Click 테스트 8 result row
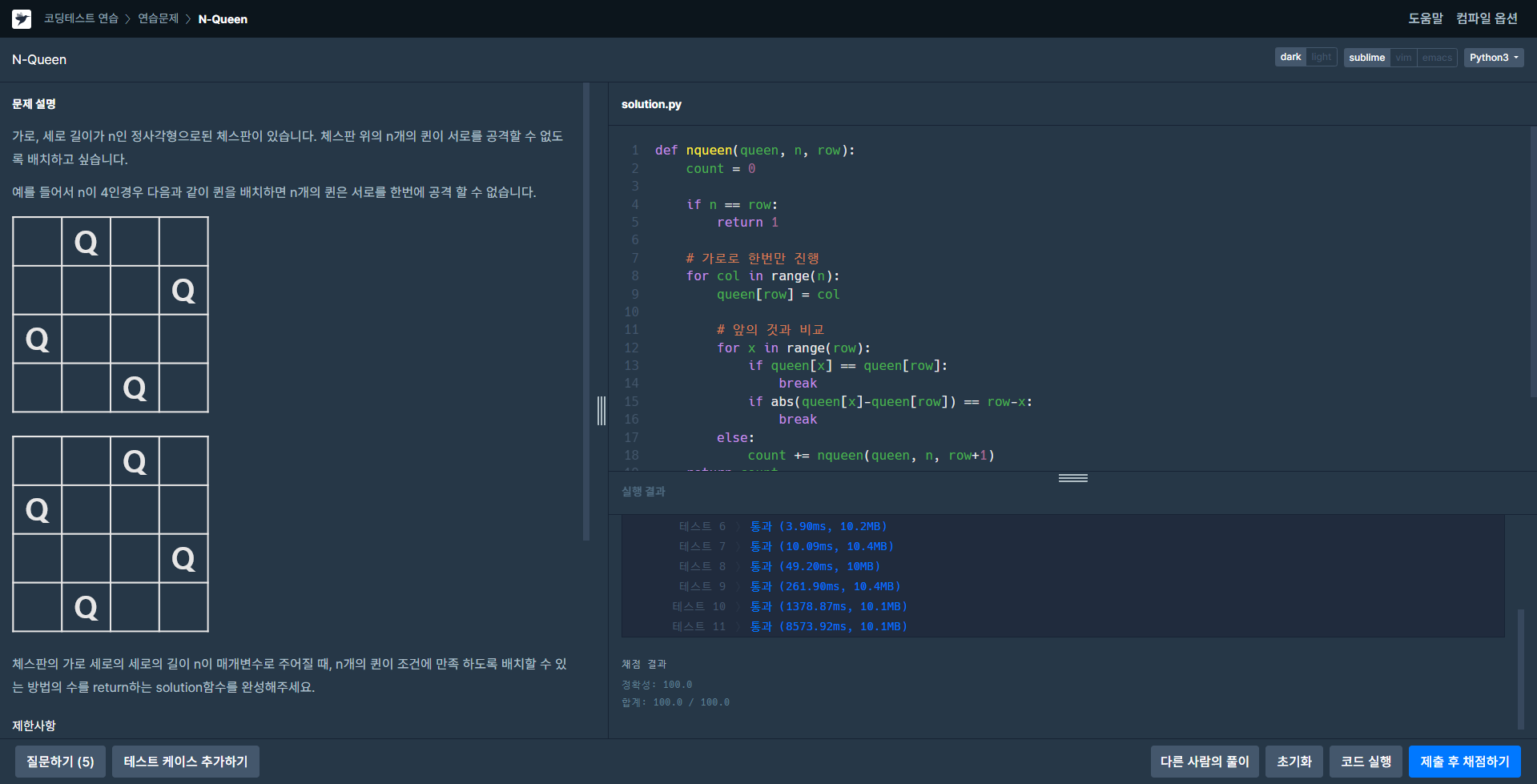Viewport: 1537px width, 784px height. pos(779,566)
